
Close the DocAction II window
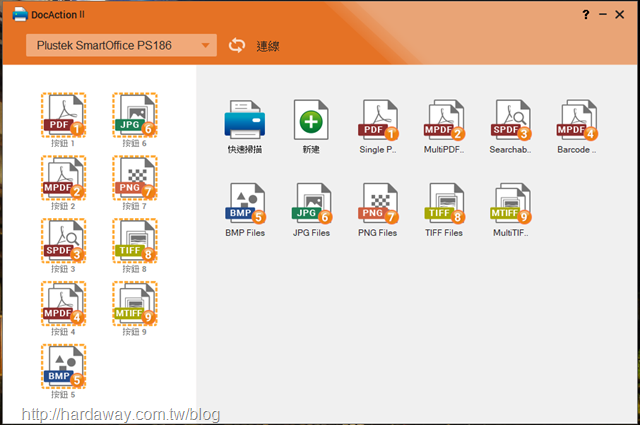tap(620, 15)
